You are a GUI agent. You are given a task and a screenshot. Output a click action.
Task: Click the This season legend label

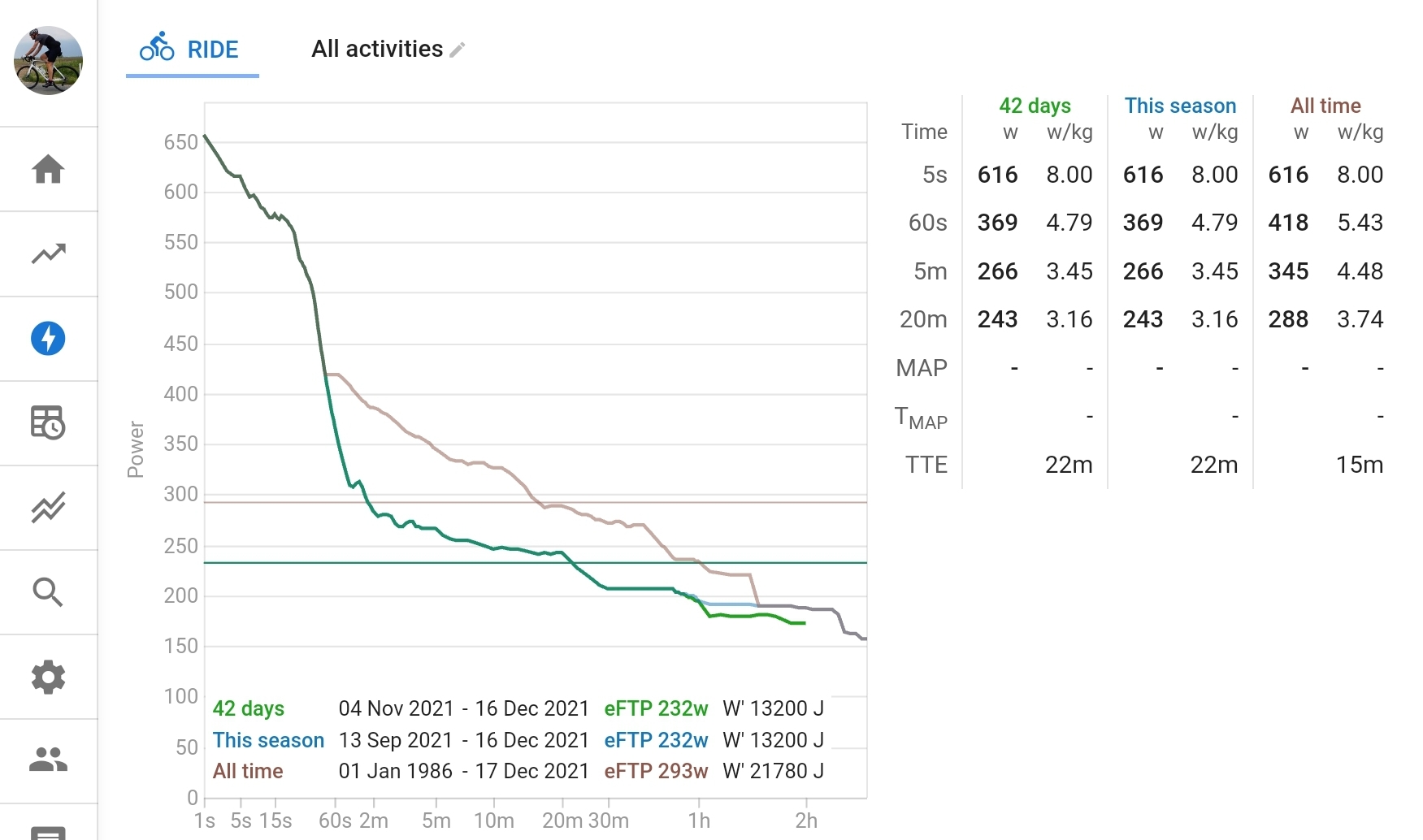(x=268, y=740)
